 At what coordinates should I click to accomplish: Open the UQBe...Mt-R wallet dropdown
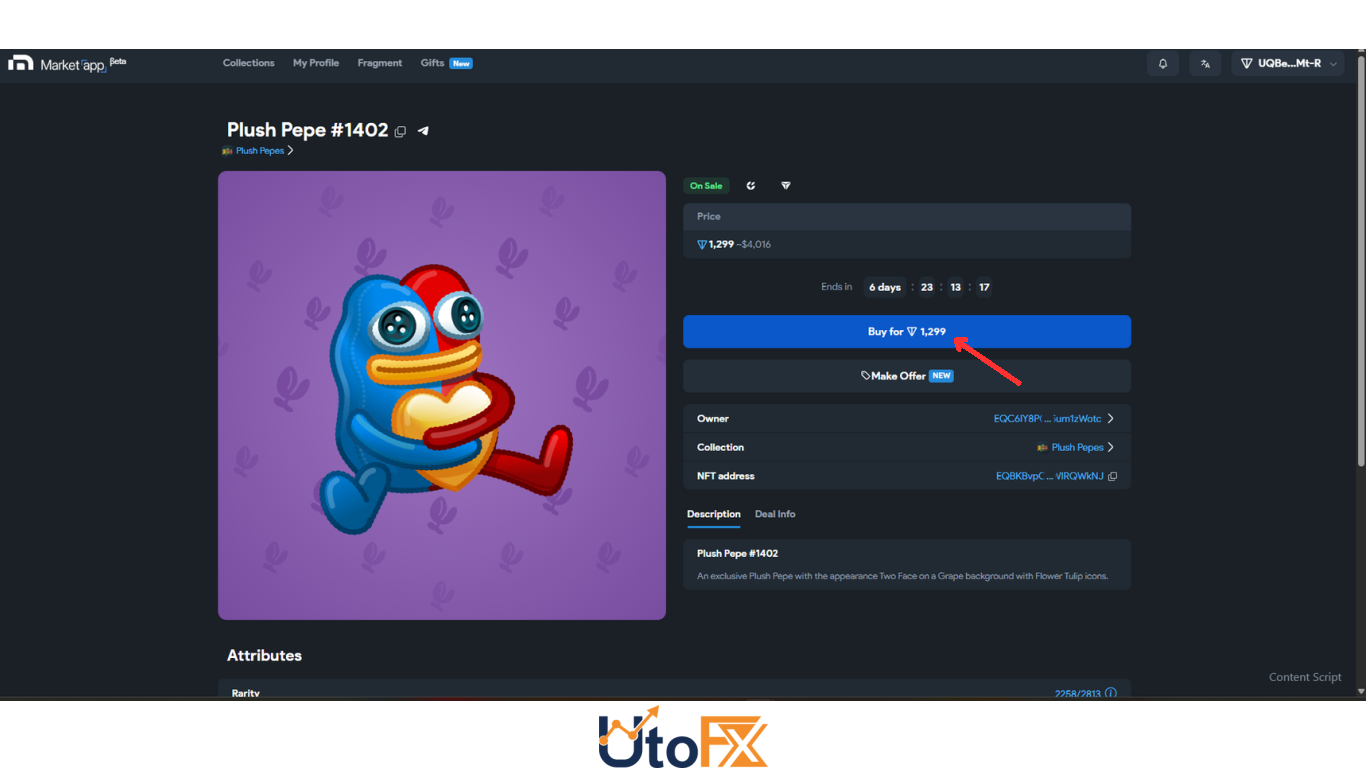click(x=1288, y=63)
